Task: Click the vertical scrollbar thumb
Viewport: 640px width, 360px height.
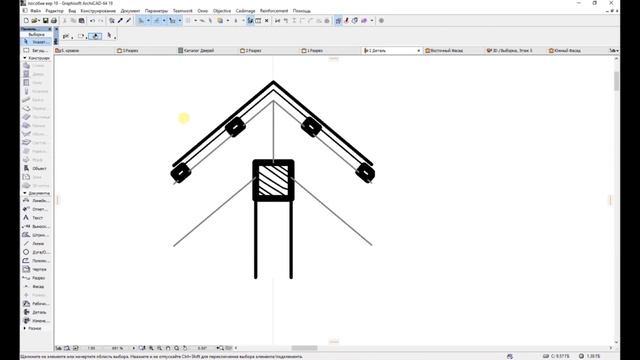Action: coord(616,80)
